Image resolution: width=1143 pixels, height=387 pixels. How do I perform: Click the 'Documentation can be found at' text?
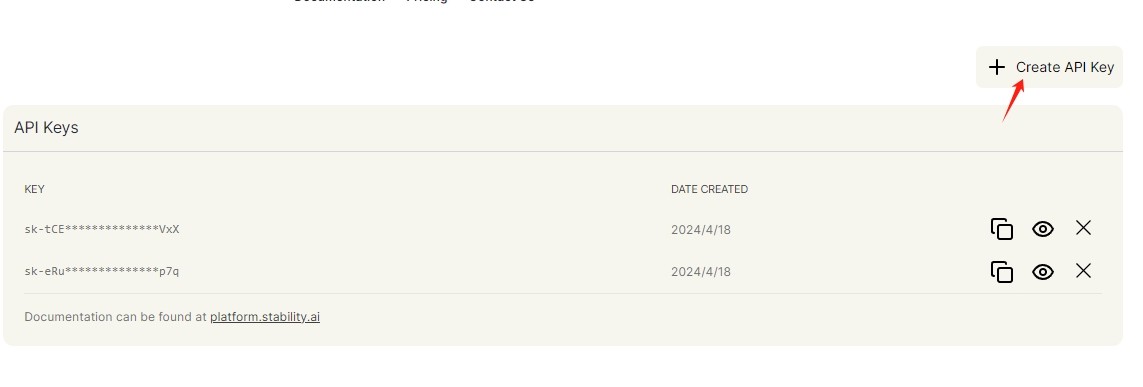click(115, 317)
